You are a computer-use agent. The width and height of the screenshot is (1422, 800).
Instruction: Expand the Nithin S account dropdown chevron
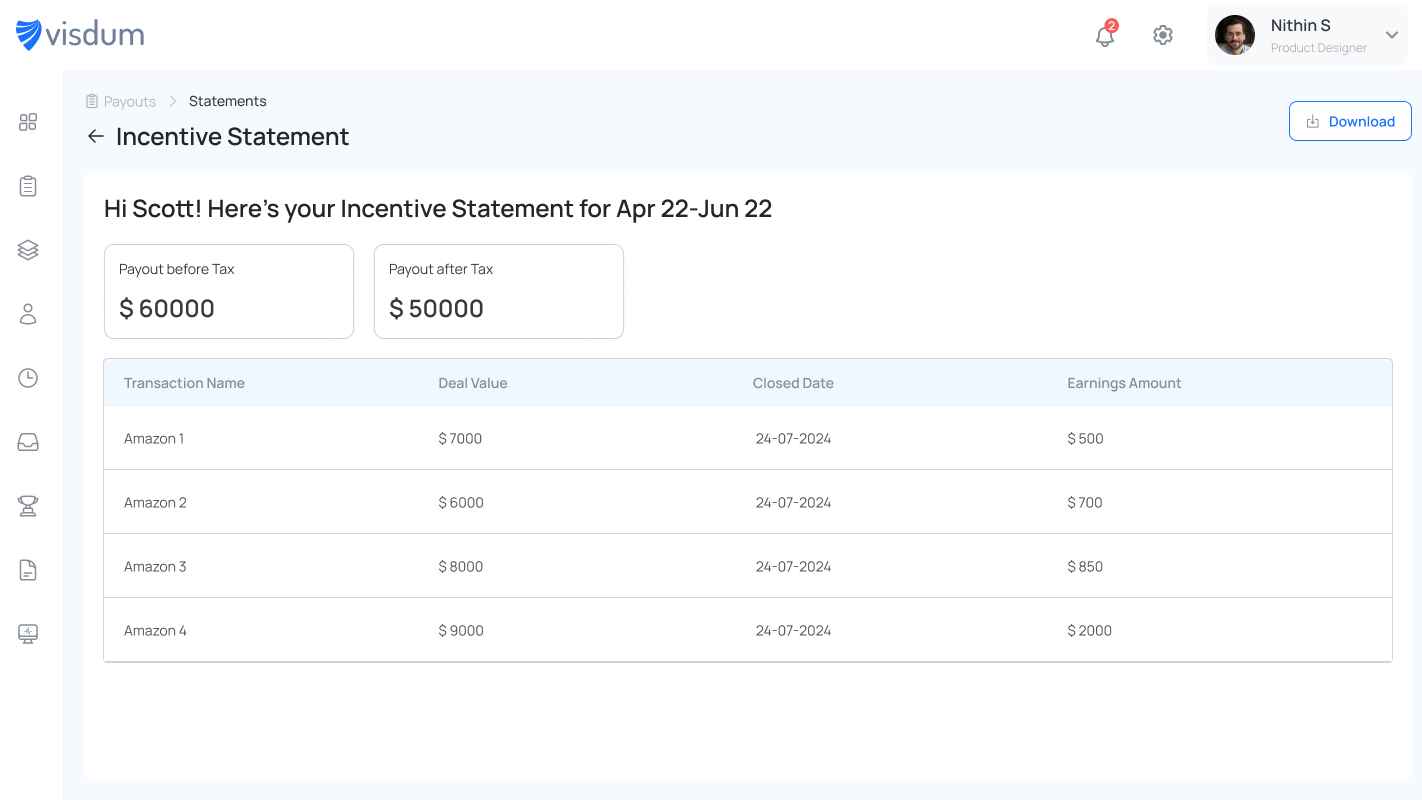click(1391, 35)
